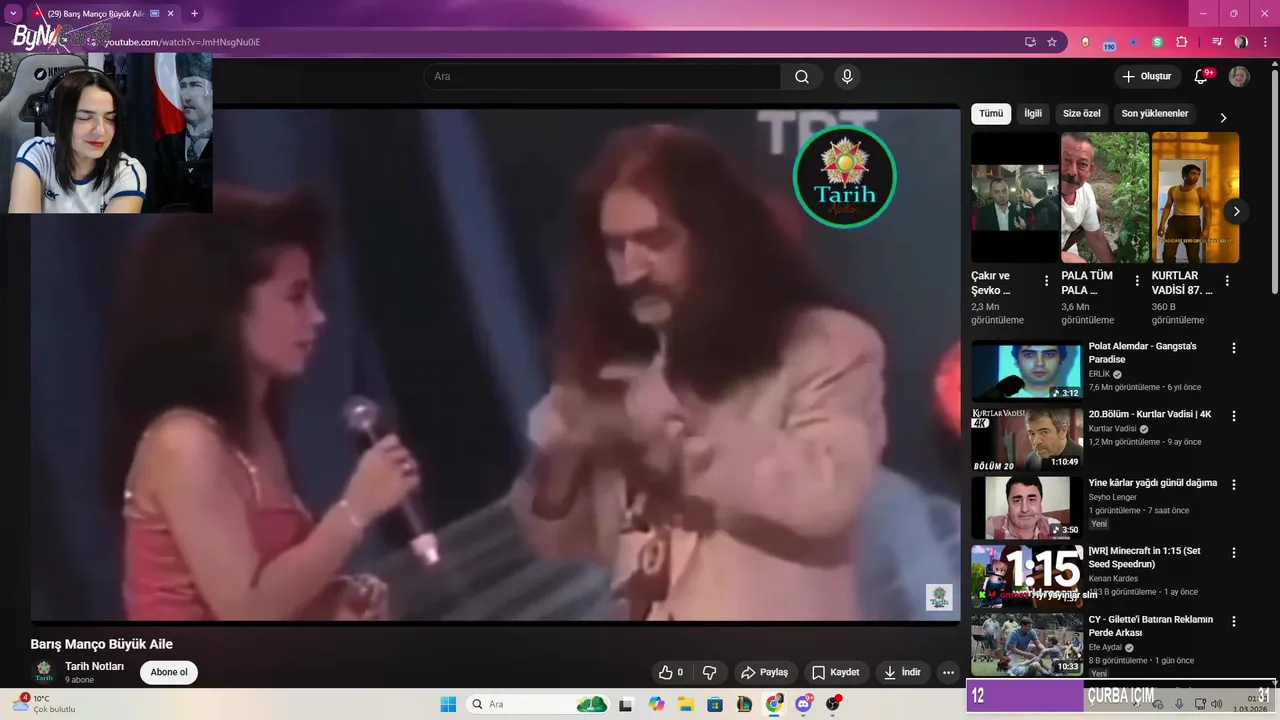1280x720 pixels.
Task: Subscribe with the Abone ol button
Action: [x=169, y=672]
